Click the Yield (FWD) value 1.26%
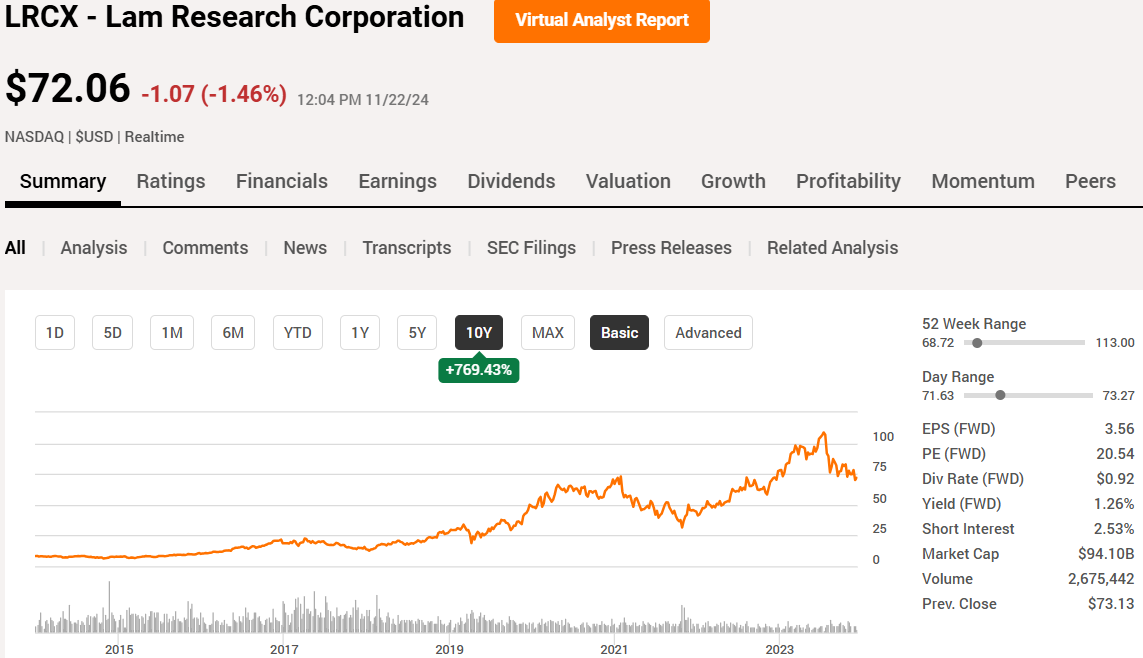1143x658 pixels. pyautogui.click(x=1114, y=504)
